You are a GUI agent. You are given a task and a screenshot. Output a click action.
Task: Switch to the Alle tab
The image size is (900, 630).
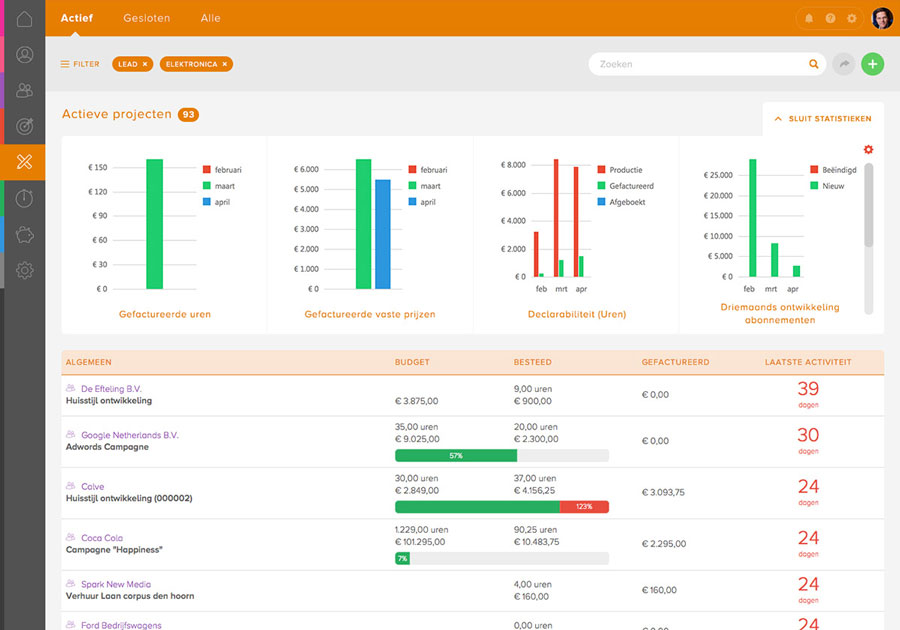coord(211,17)
